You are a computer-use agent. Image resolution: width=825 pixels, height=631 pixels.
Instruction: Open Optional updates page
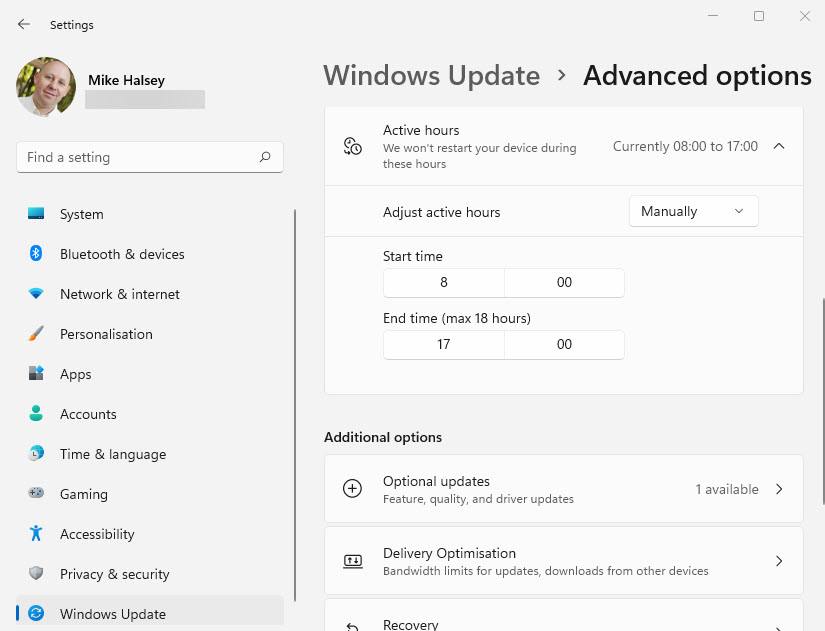pyautogui.click(x=563, y=489)
